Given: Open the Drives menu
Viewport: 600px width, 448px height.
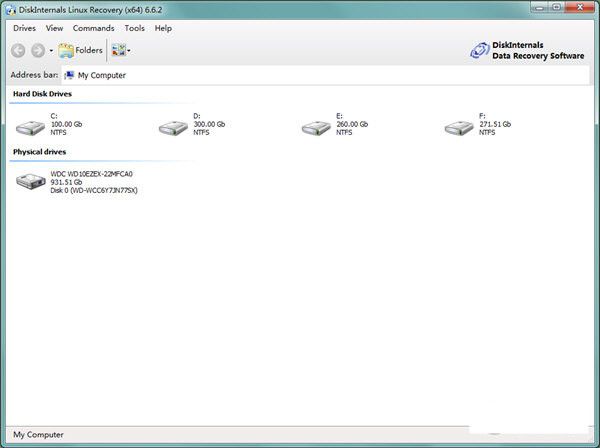Looking at the screenshot, I should coord(24,28).
